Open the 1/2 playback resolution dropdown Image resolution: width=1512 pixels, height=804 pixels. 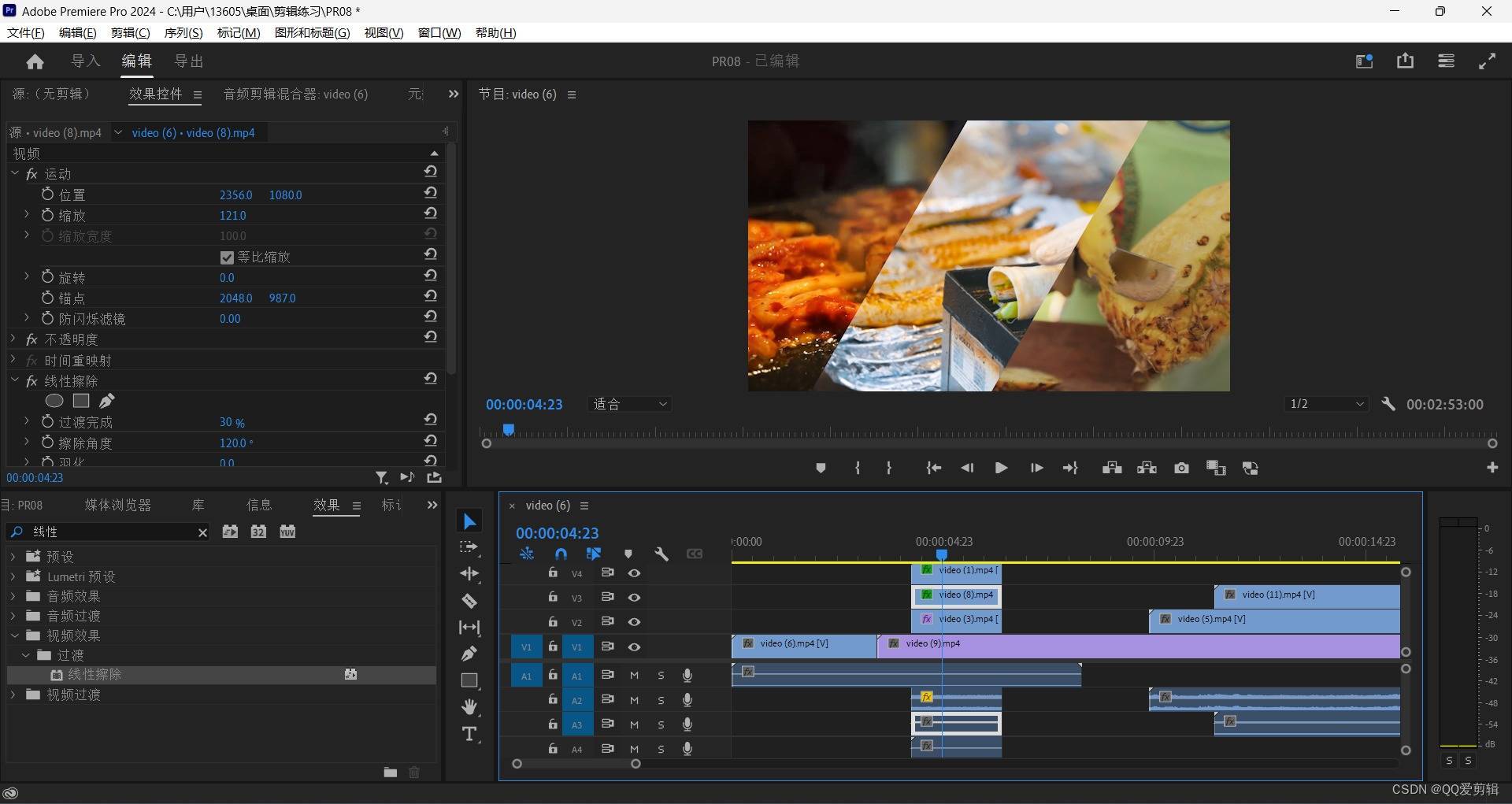point(1327,405)
